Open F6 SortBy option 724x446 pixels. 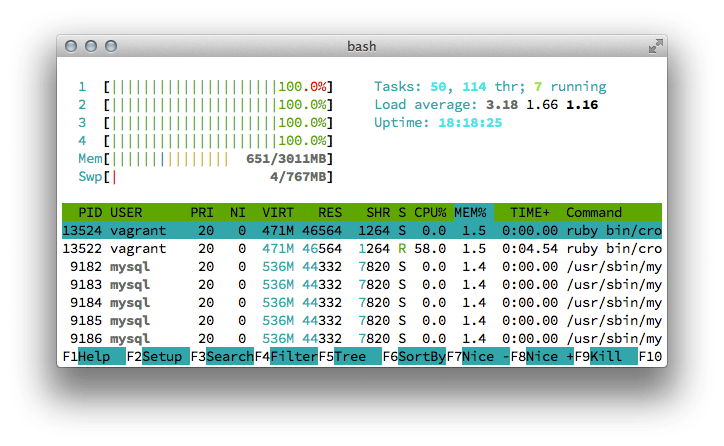[414, 356]
